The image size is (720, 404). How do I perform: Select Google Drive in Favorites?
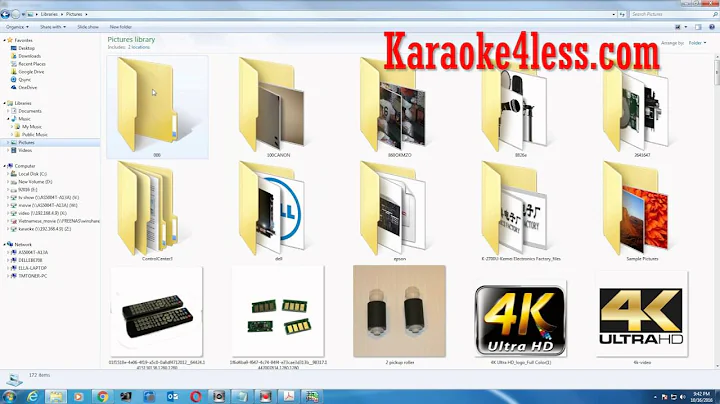coord(31,72)
